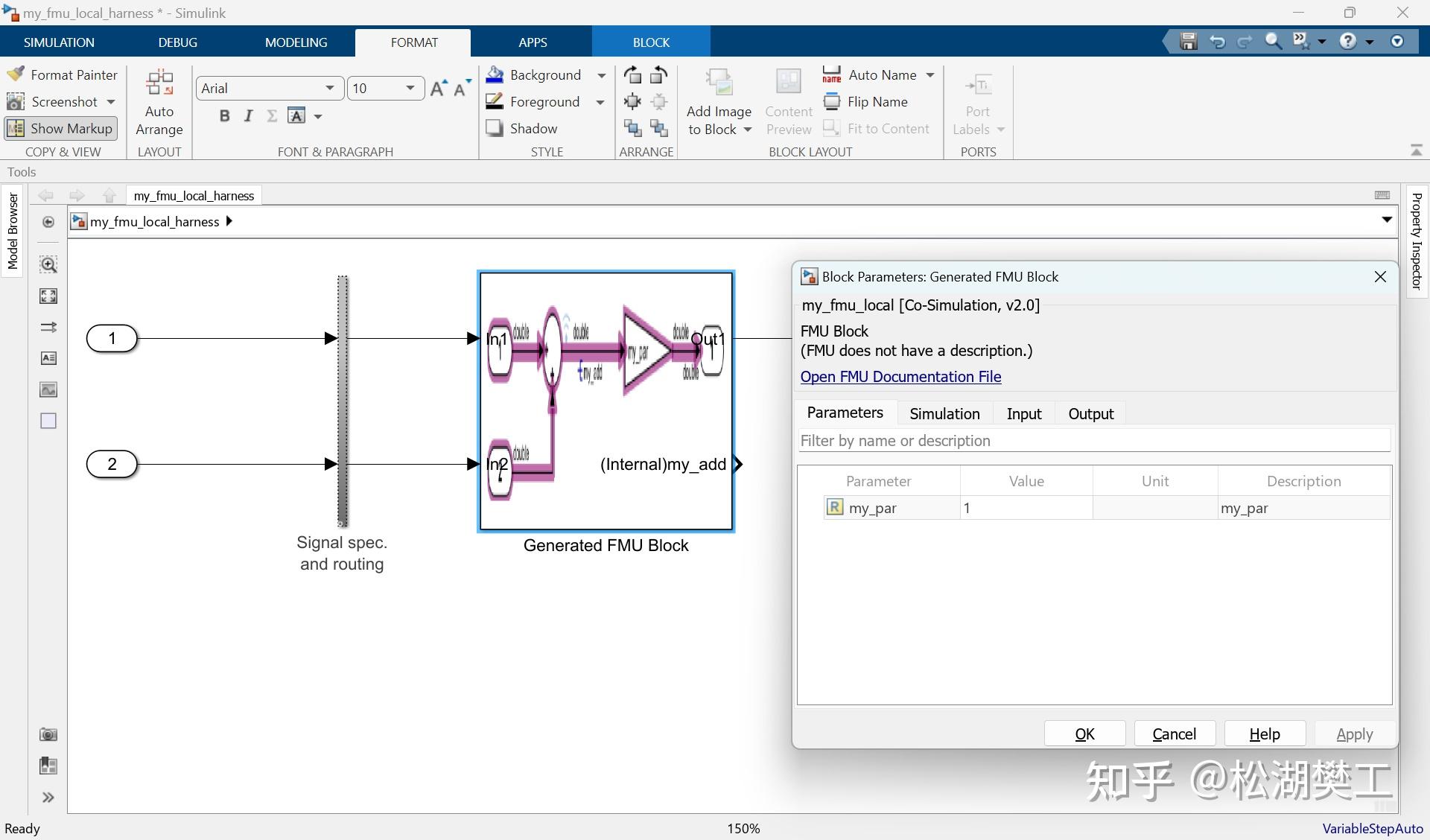
Task: Open the Simulation tab in Block Parameters
Action: tap(944, 413)
